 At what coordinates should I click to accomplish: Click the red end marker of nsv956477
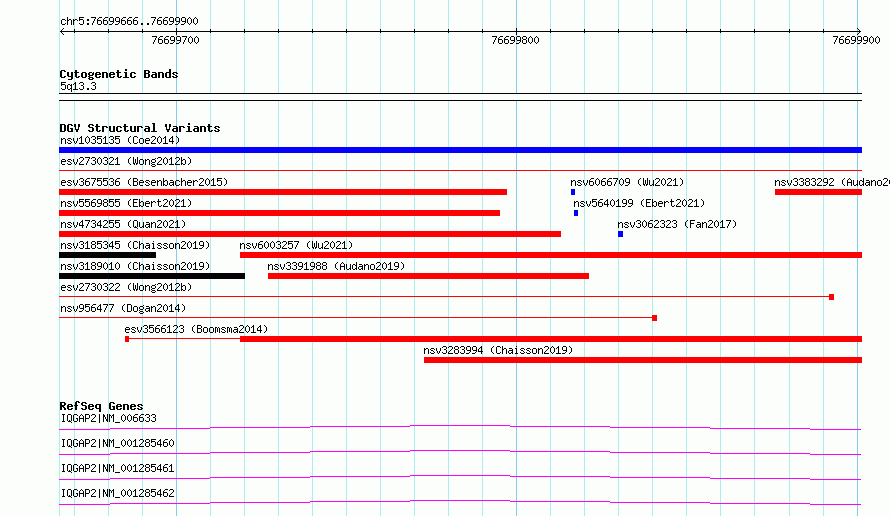click(654, 318)
